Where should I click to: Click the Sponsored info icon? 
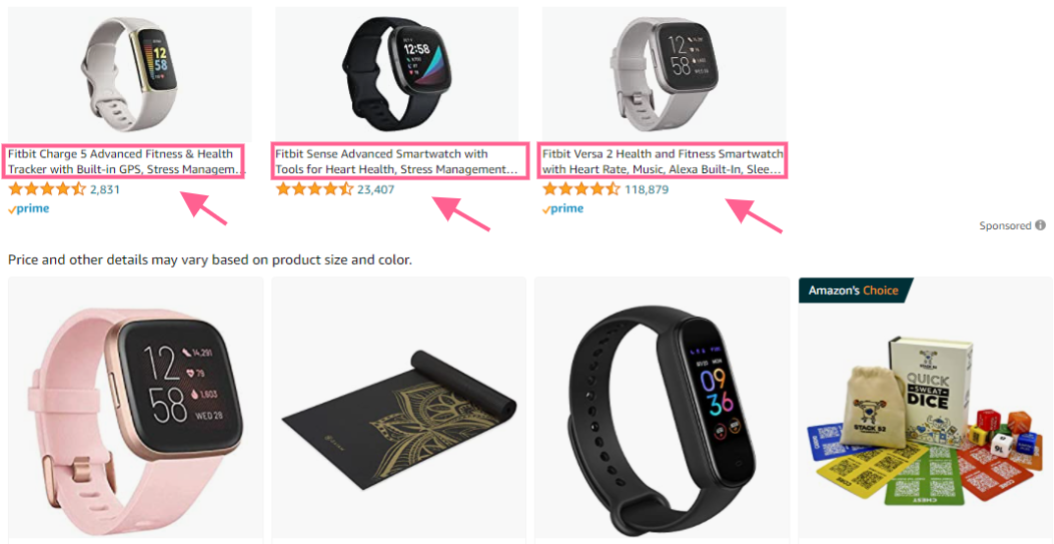[x=1040, y=225]
